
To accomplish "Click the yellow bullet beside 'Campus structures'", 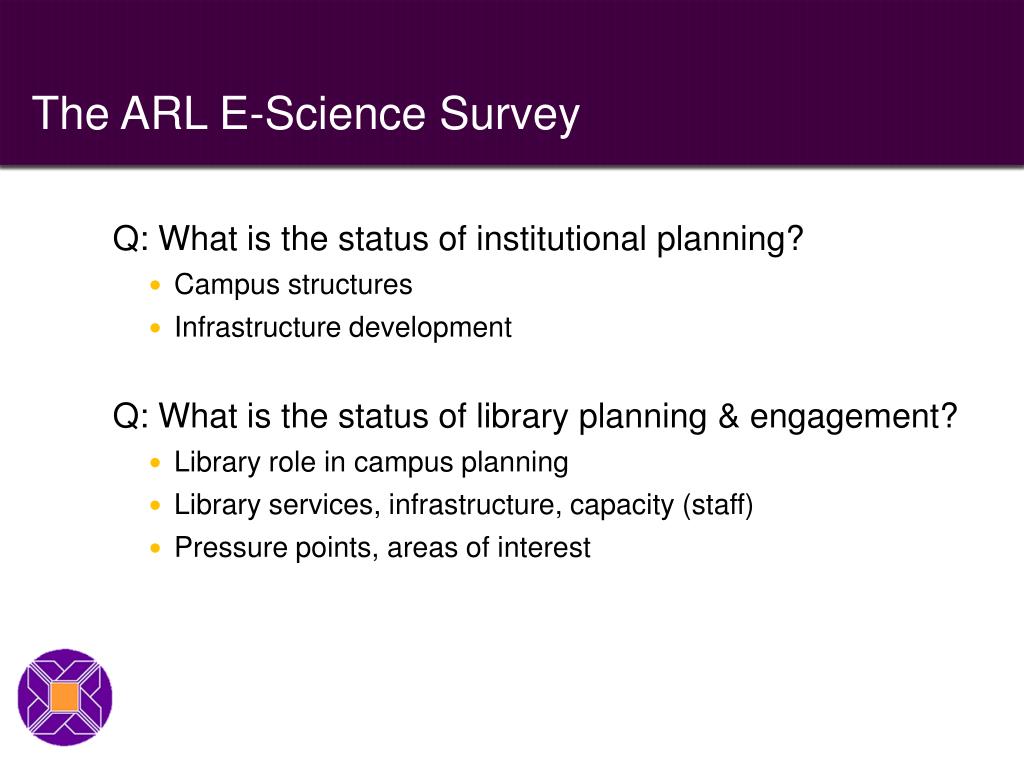I will [x=155, y=285].
